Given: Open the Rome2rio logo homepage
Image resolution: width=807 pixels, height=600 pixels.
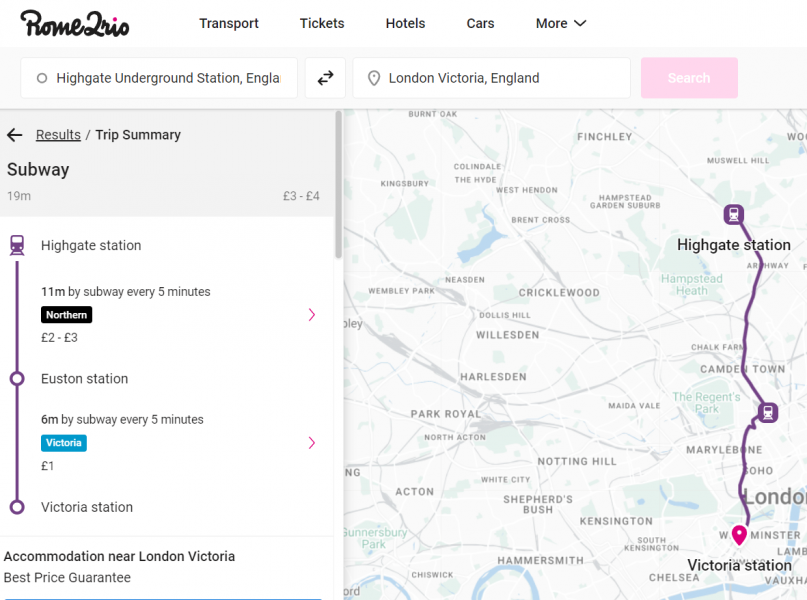Looking at the screenshot, I should click(x=75, y=24).
